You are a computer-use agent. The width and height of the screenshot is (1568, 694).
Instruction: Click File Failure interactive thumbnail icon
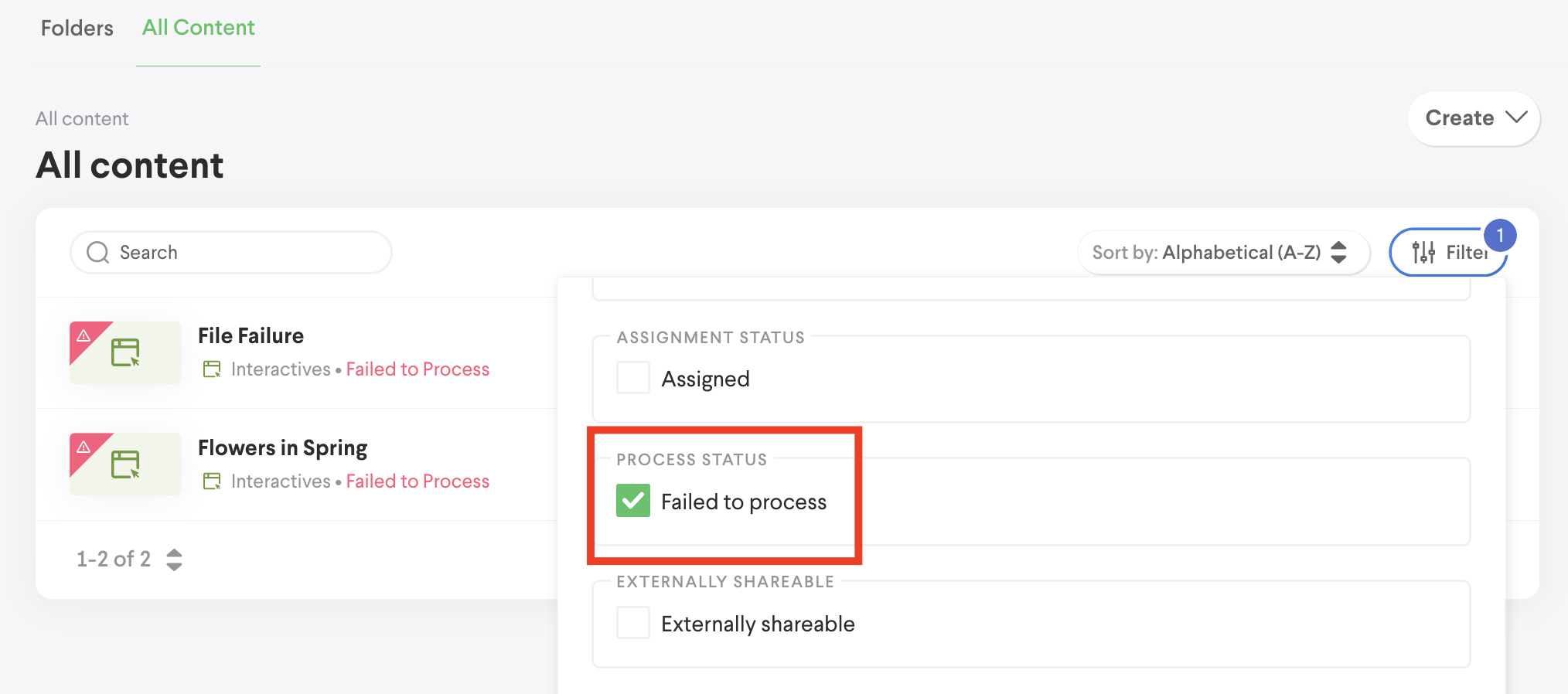[125, 352]
